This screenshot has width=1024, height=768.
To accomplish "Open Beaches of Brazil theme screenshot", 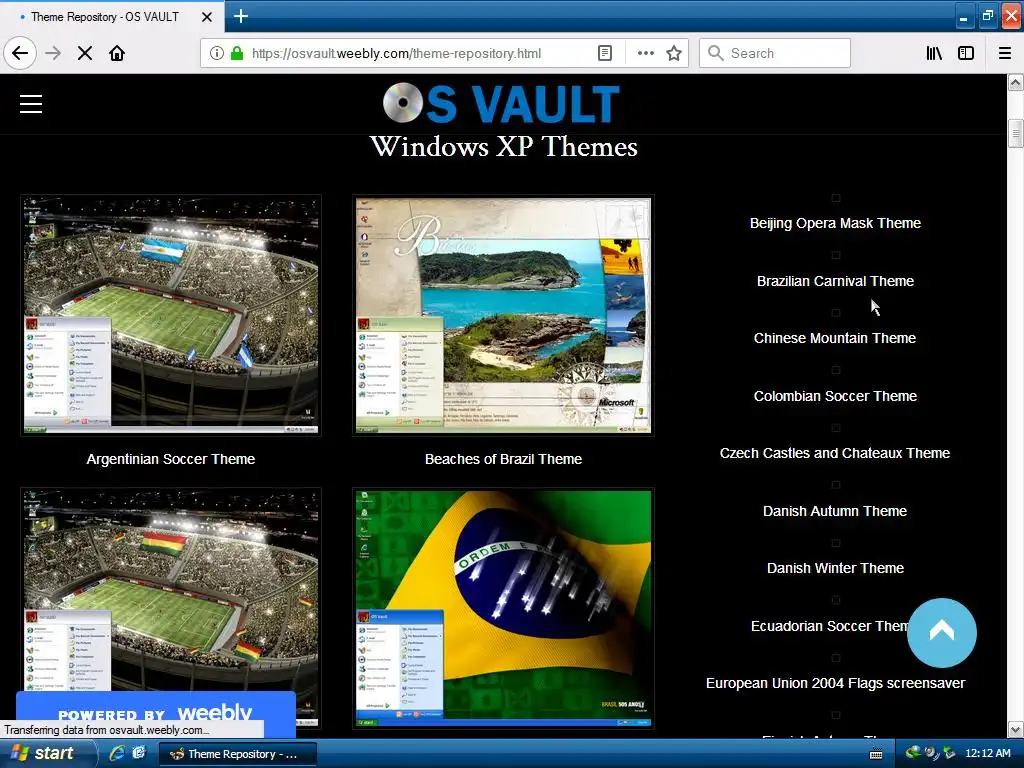I will (x=503, y=315).
